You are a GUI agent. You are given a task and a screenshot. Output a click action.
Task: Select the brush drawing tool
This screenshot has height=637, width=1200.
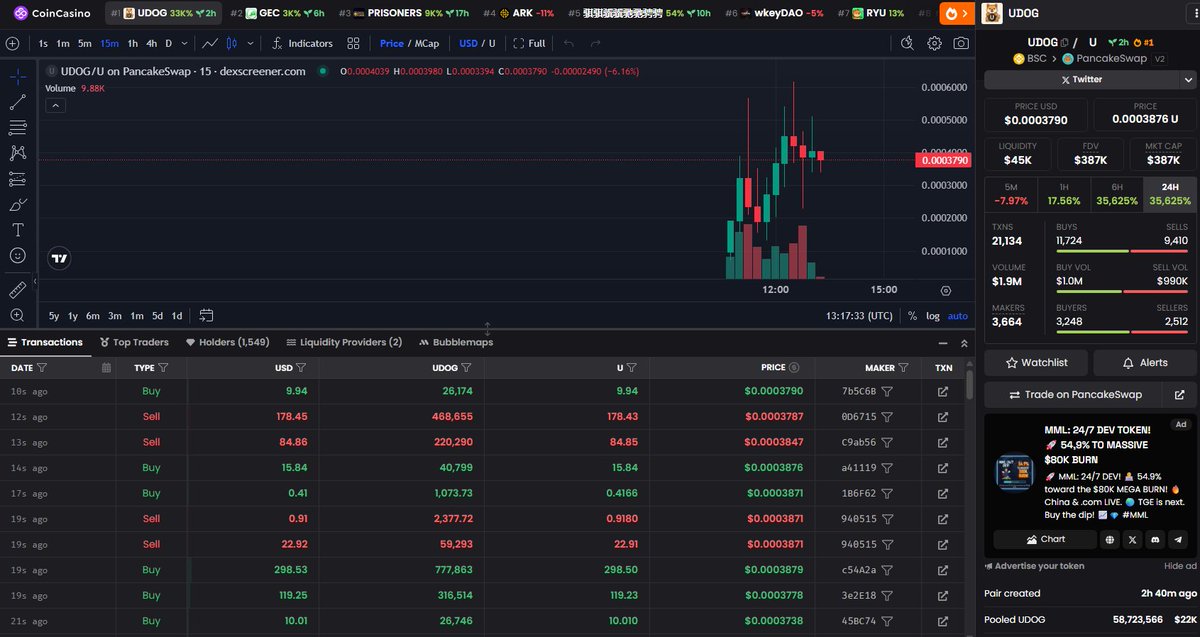17,204
